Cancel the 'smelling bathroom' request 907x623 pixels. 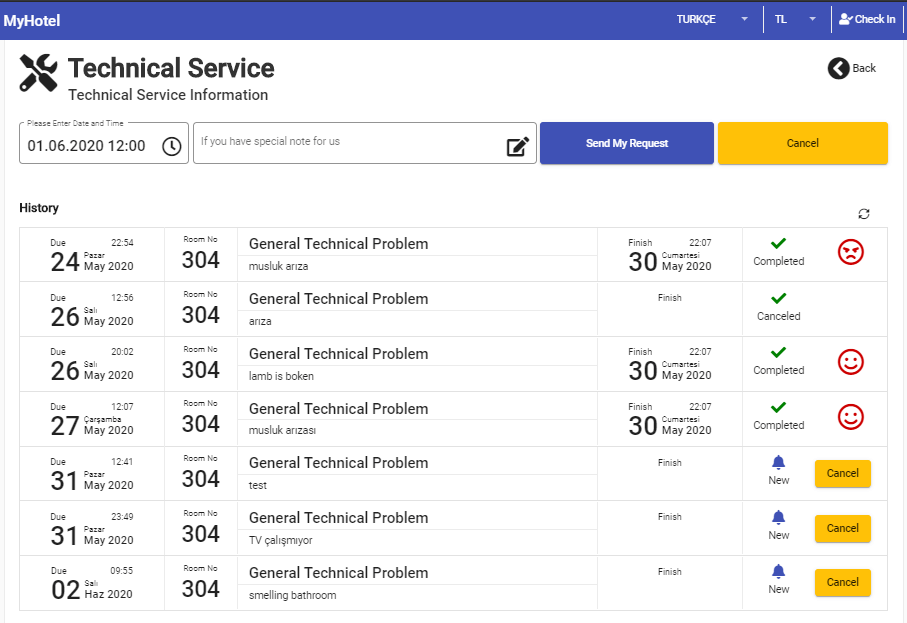click(x=842, y=582)
